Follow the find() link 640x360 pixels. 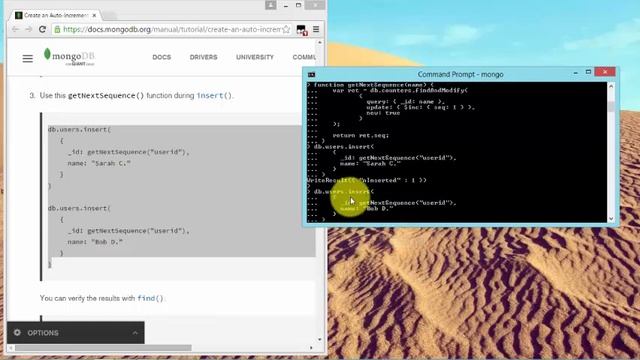(150, 298)
